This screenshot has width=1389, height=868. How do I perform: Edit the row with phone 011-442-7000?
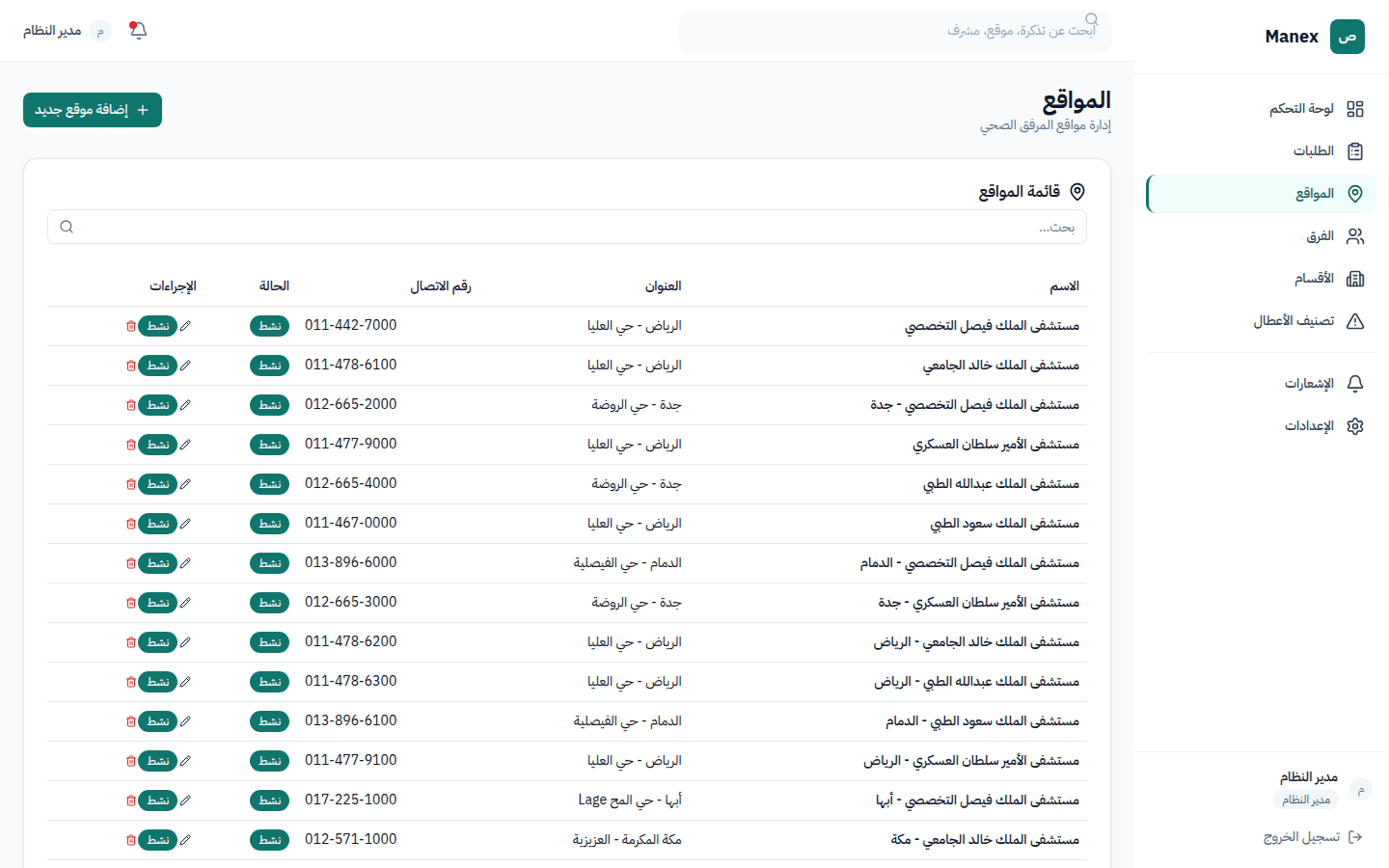point(185,326)
